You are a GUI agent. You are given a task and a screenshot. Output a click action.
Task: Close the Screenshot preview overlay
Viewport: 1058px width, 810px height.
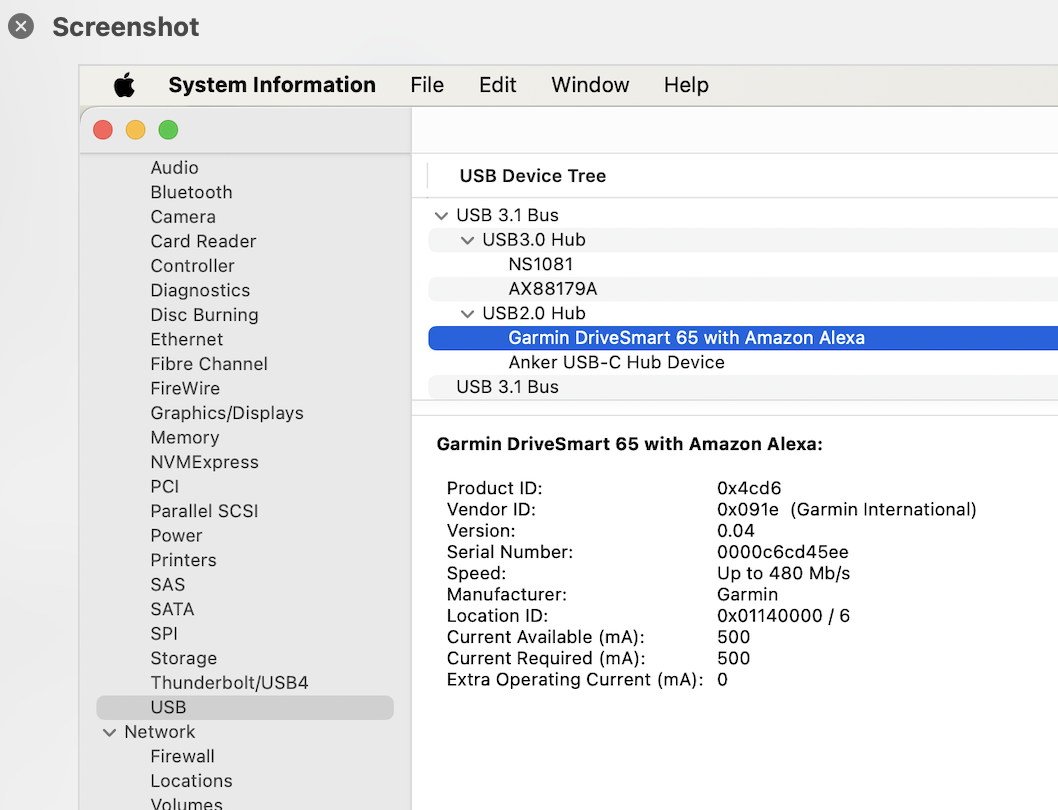(x=21, y=26)
